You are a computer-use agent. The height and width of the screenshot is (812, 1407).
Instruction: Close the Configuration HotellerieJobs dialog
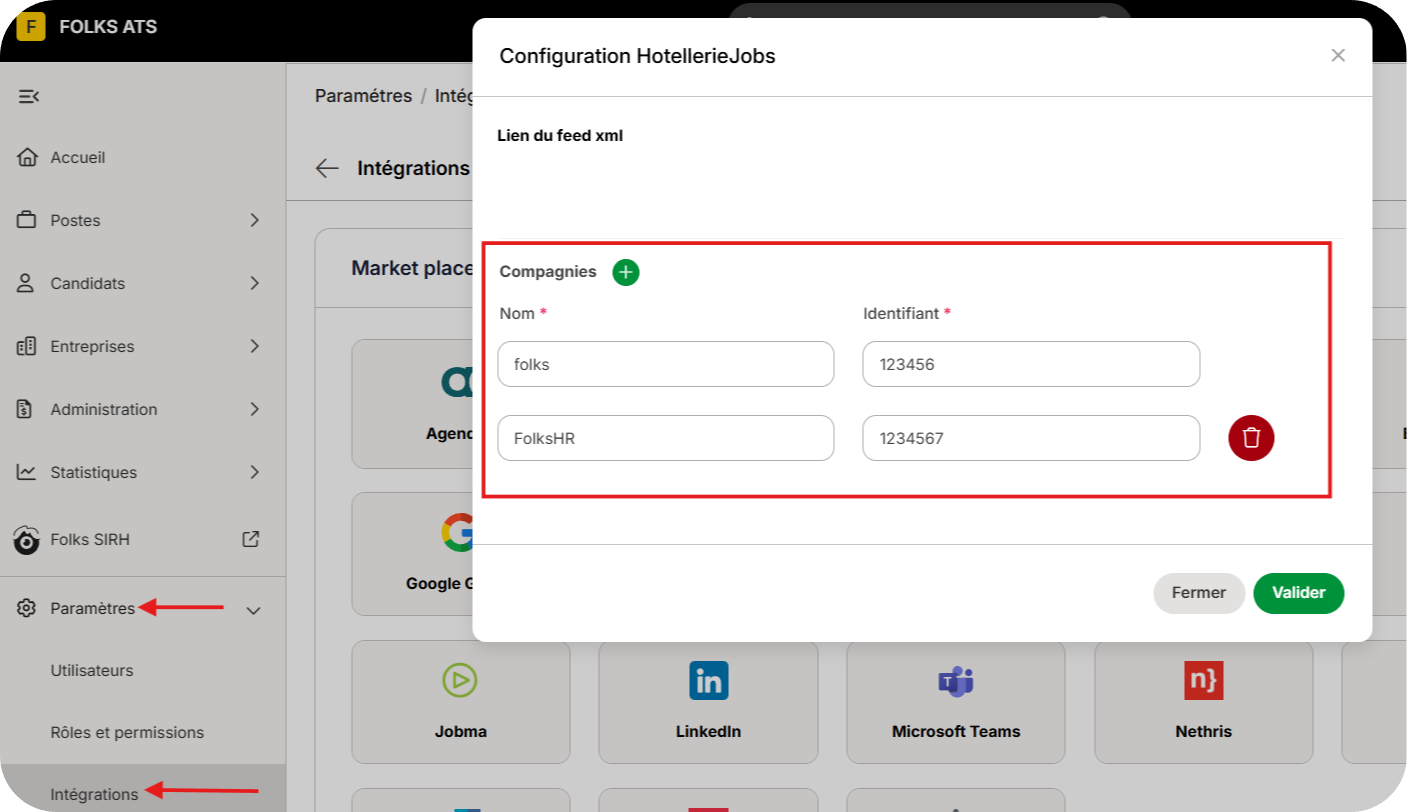1338,56
